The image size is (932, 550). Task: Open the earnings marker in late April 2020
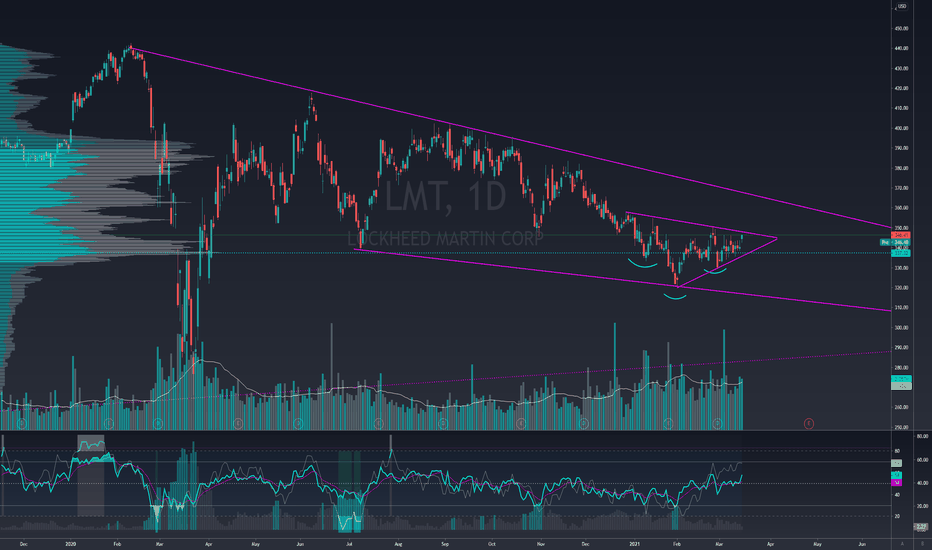[x=238, y=423]
